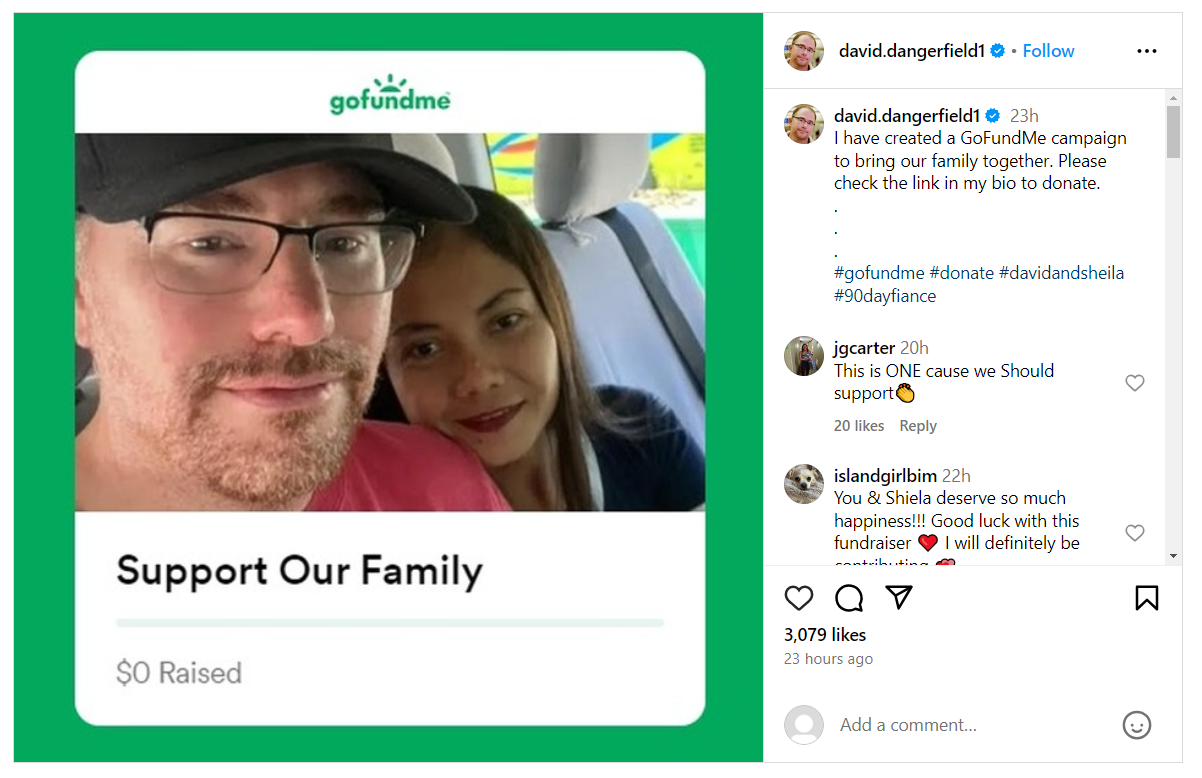Like the post with the heart icon
1202x778 pixels.
pos(798,598)
